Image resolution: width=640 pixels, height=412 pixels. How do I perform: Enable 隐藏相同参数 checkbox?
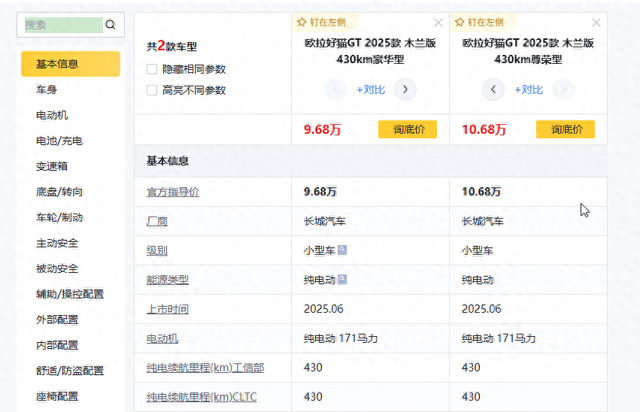click(152, 69)
